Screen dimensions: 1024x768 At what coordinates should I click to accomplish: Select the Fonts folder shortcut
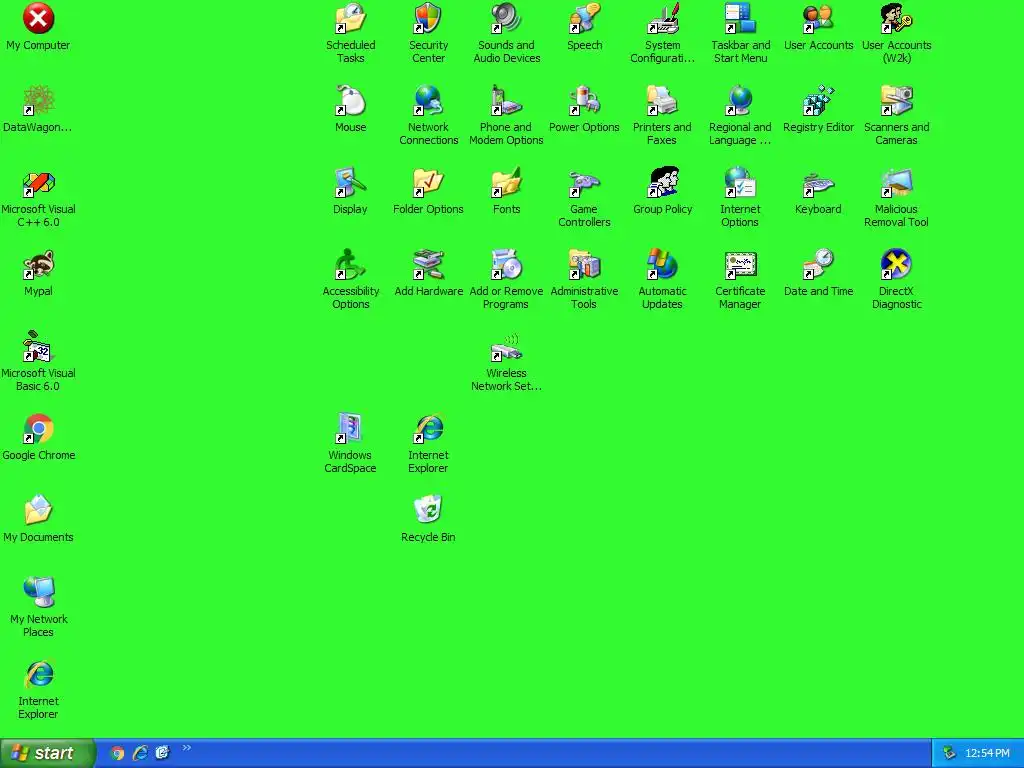coord(506,184)
